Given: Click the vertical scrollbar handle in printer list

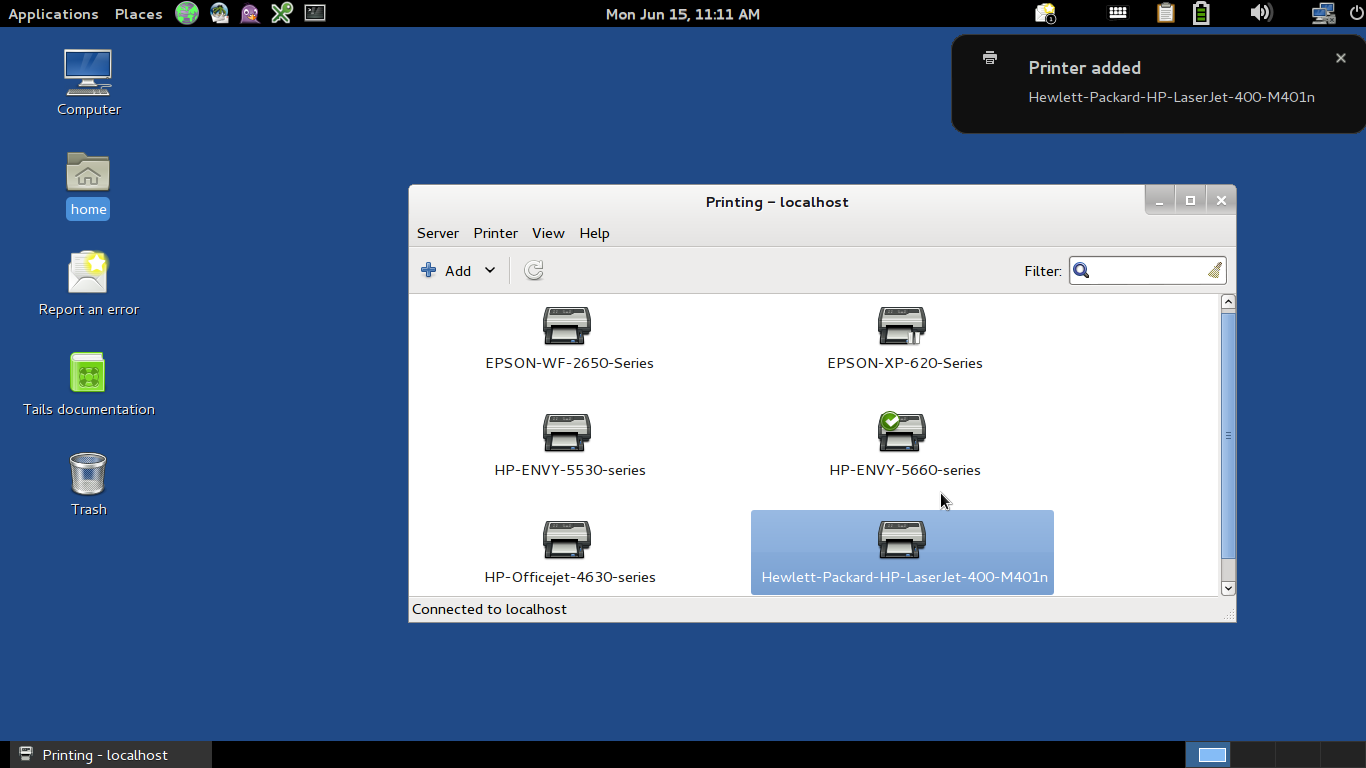Looking at the screenshot, I should (x=1228, y=435).
